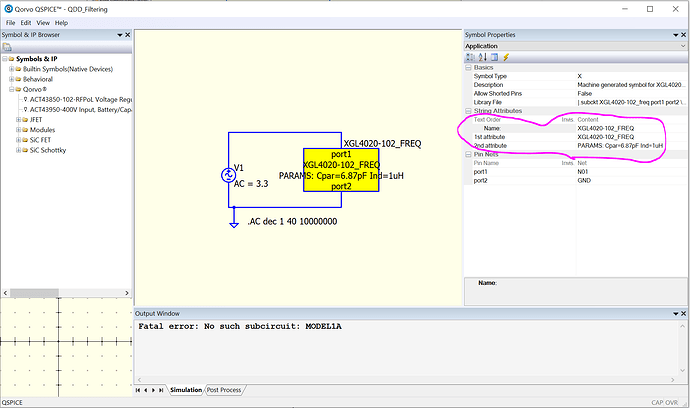Select the ACT43950-400V Input, Battery/Cap item
The image size is (690, 408).
point(81,110)
